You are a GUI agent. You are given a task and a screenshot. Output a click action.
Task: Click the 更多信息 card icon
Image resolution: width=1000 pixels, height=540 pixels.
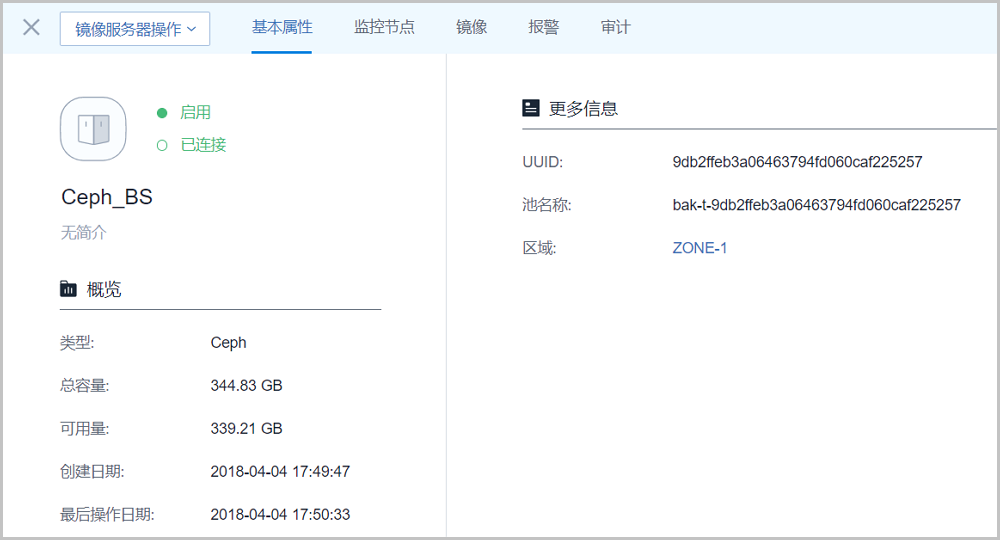pyautogui.click(x=531, y=108)
